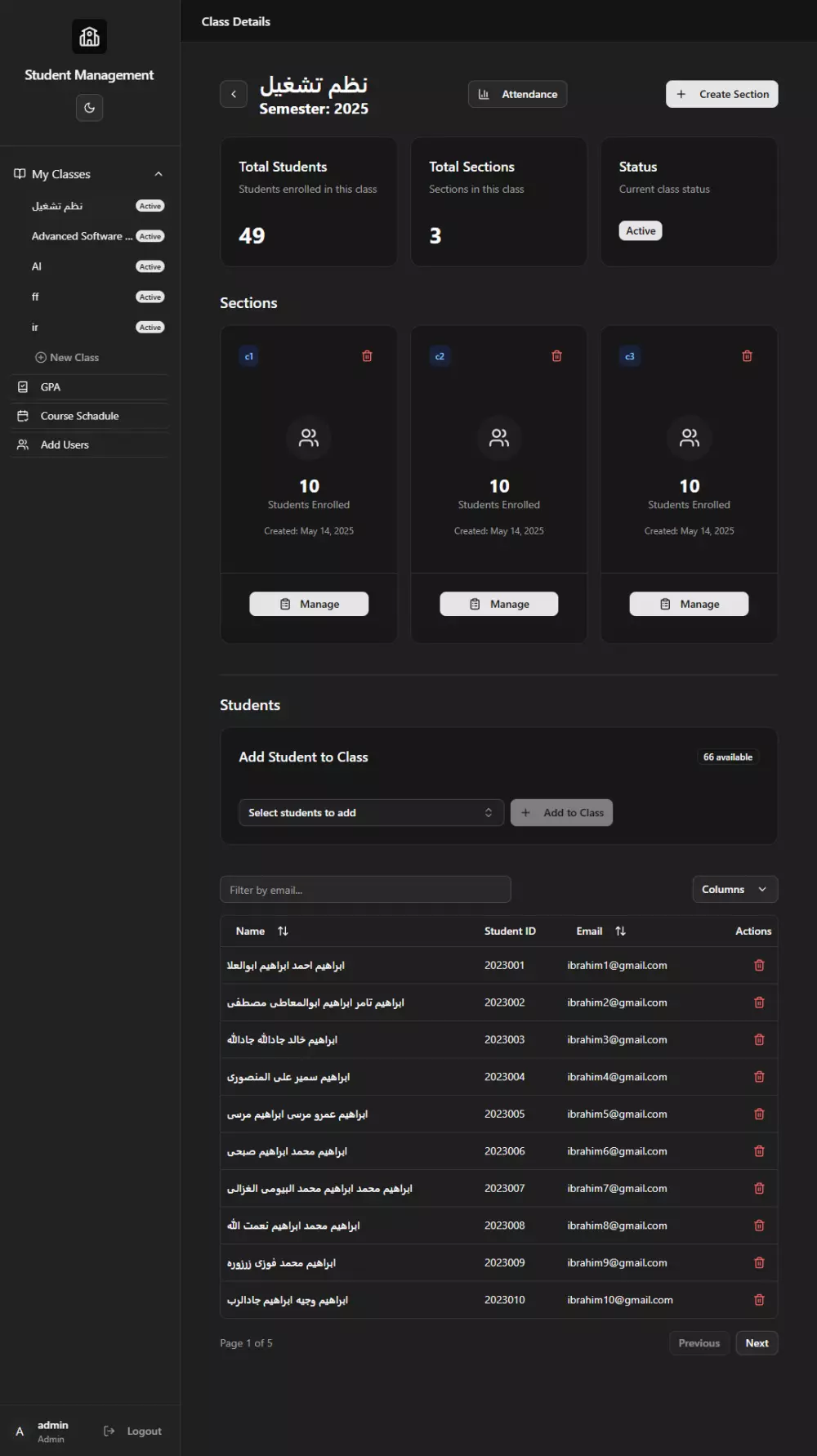Go to Next page of students
817x1456 pixels.
(757, 1342)
